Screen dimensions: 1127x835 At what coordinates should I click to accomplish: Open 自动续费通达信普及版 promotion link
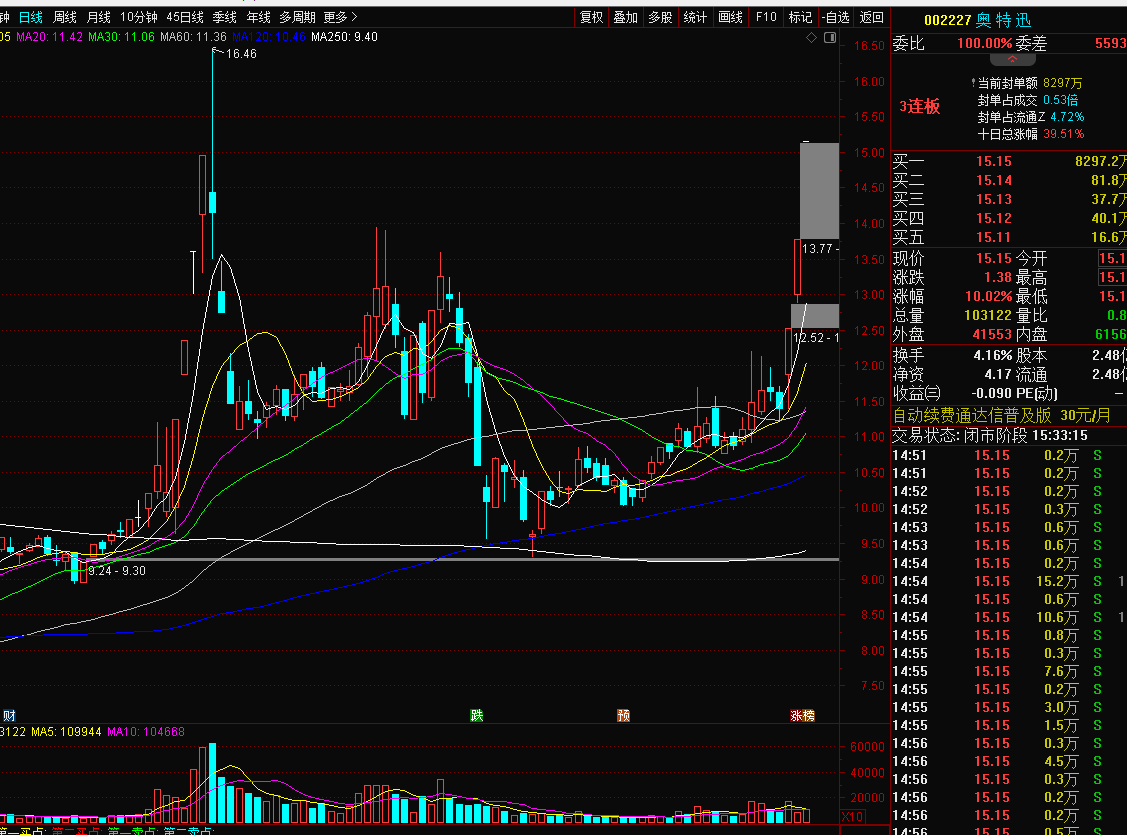point(1001,415)
